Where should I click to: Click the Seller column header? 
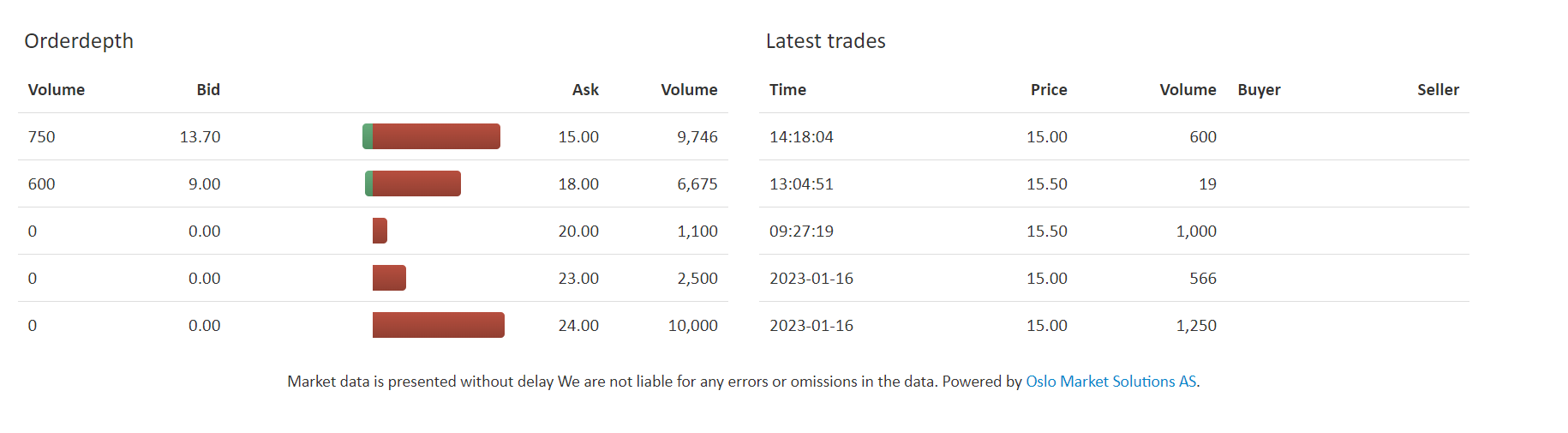[1438, 90]
